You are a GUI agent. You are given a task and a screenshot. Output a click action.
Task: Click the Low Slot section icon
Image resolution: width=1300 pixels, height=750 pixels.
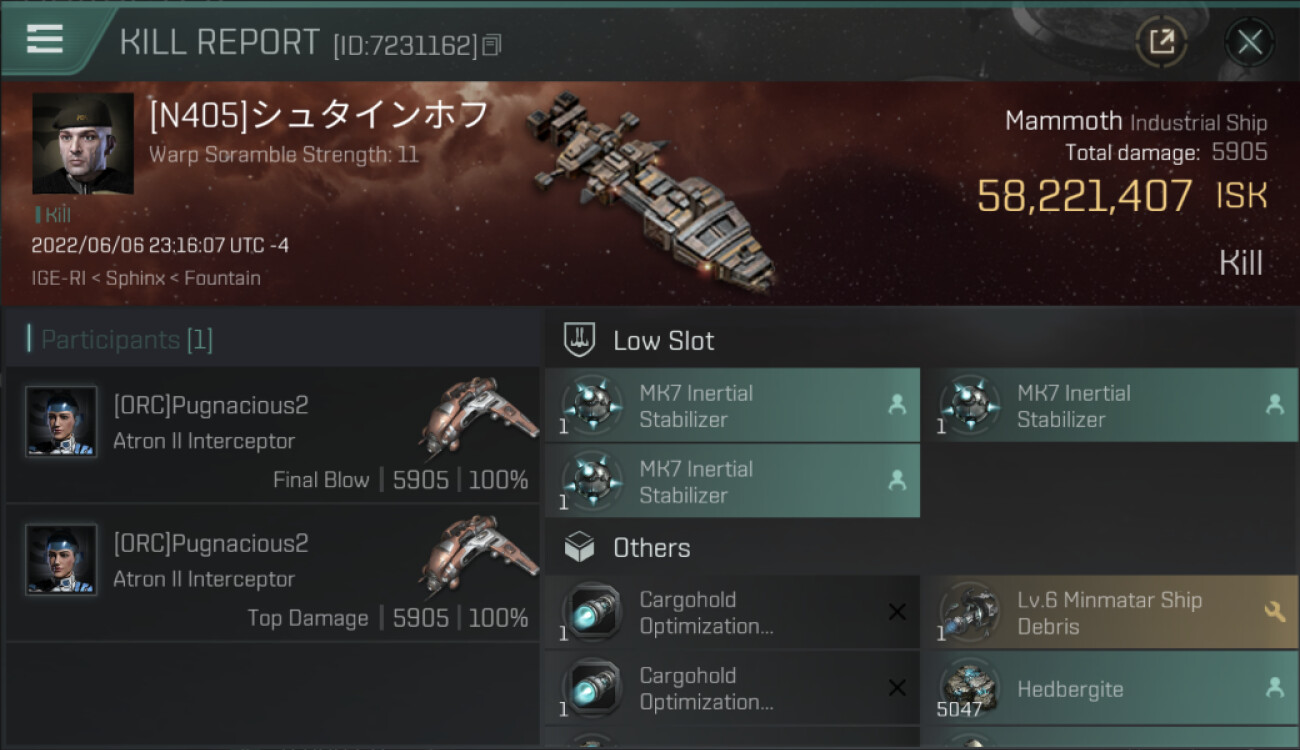pyautogui.click(x=580, y=340)
